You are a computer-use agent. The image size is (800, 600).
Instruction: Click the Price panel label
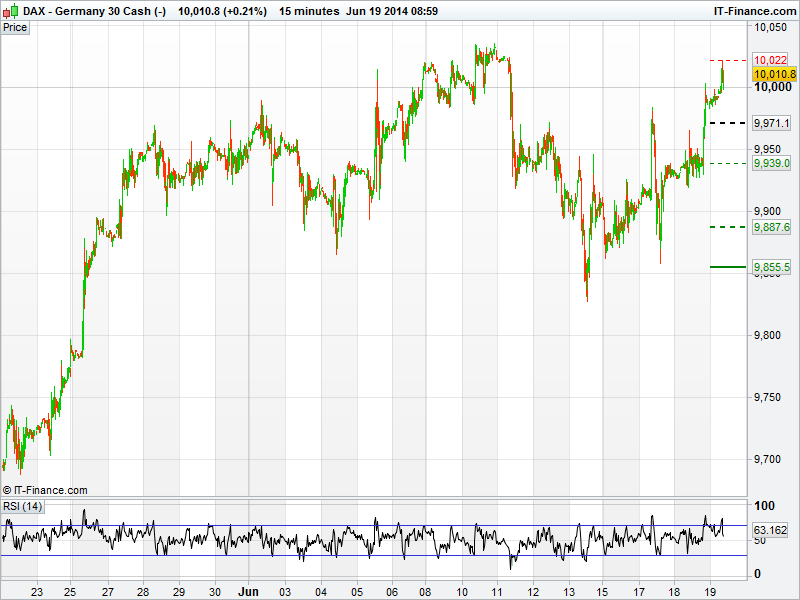(x=15, y=27)
